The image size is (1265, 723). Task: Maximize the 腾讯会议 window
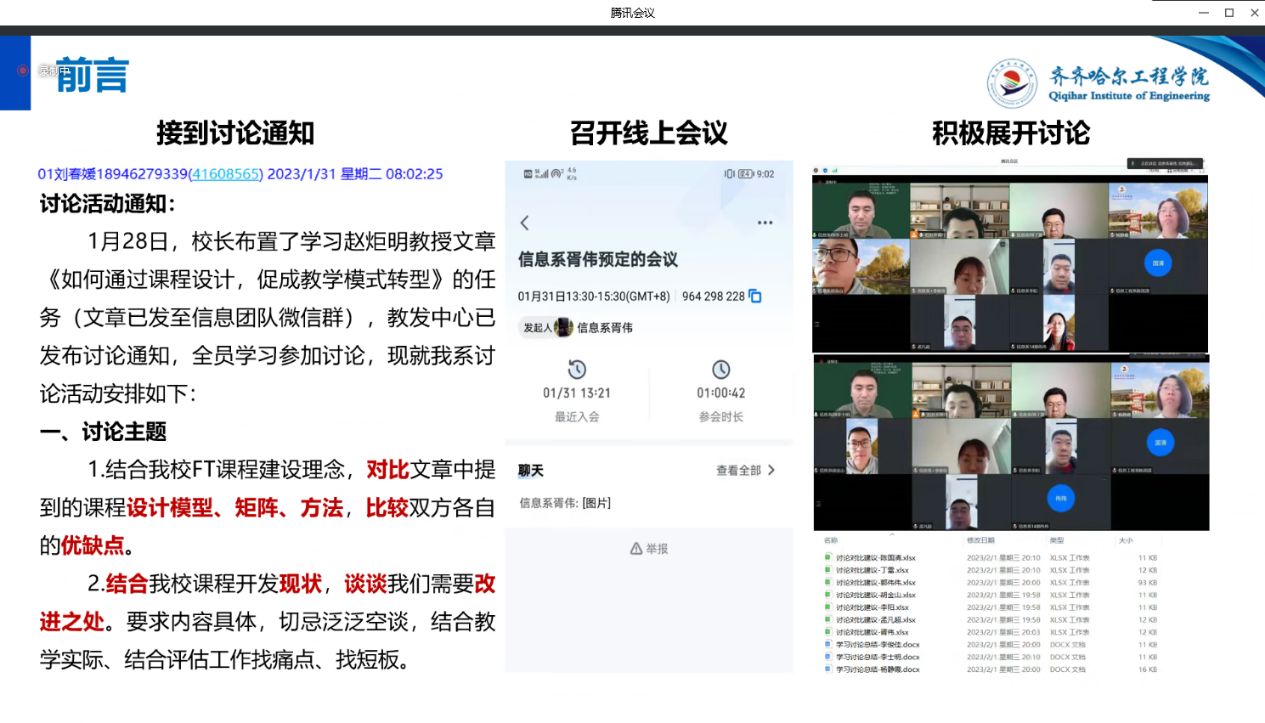tap(1229, 12)
